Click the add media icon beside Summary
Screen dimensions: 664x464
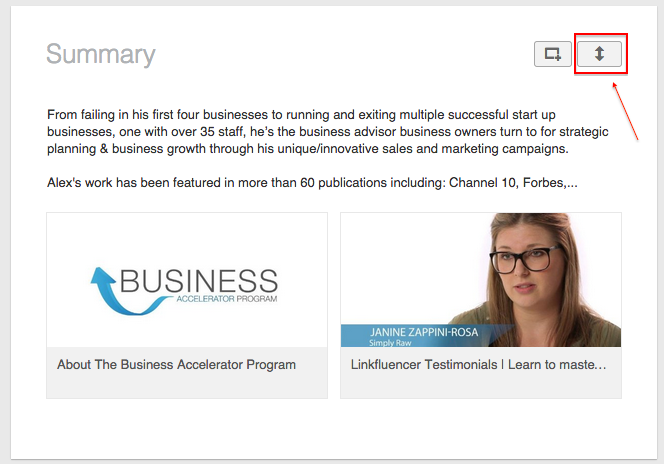click(553, 54)
